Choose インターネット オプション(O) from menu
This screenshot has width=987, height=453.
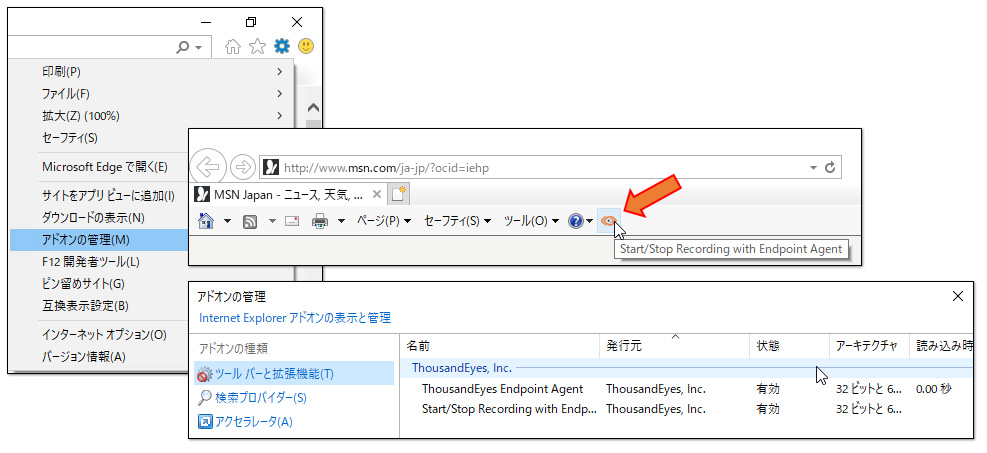(104, 335)
